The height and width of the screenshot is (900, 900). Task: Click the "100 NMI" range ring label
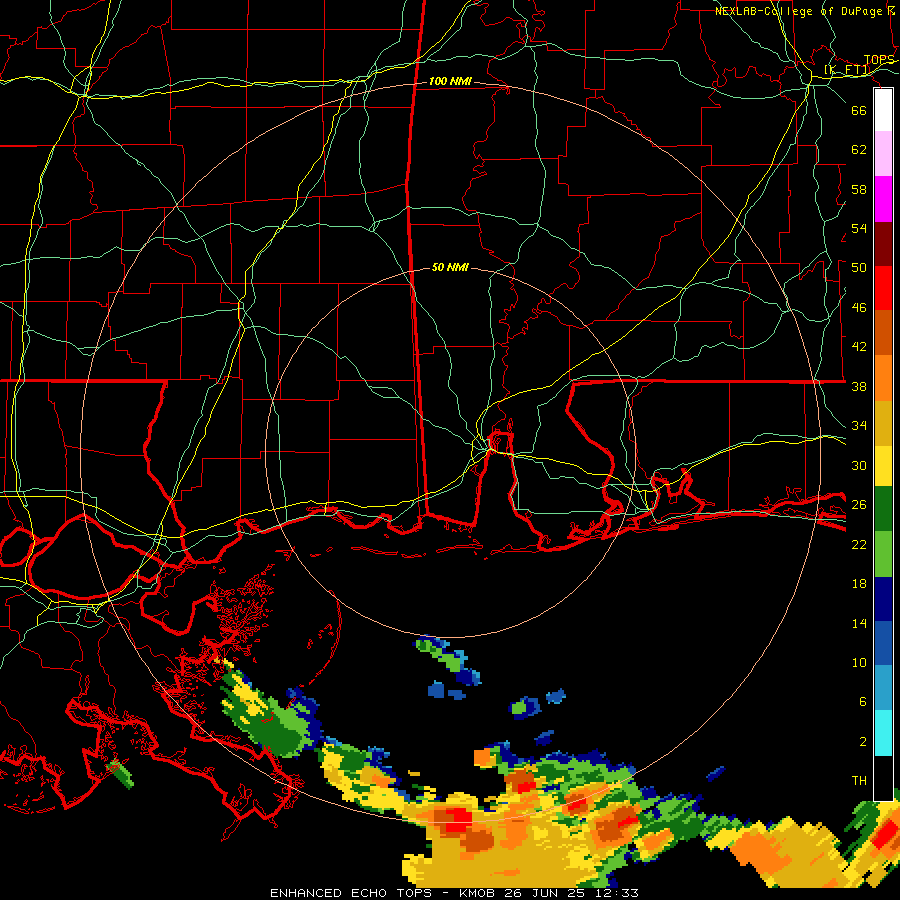pyautogui.click(x=450, y=82)
